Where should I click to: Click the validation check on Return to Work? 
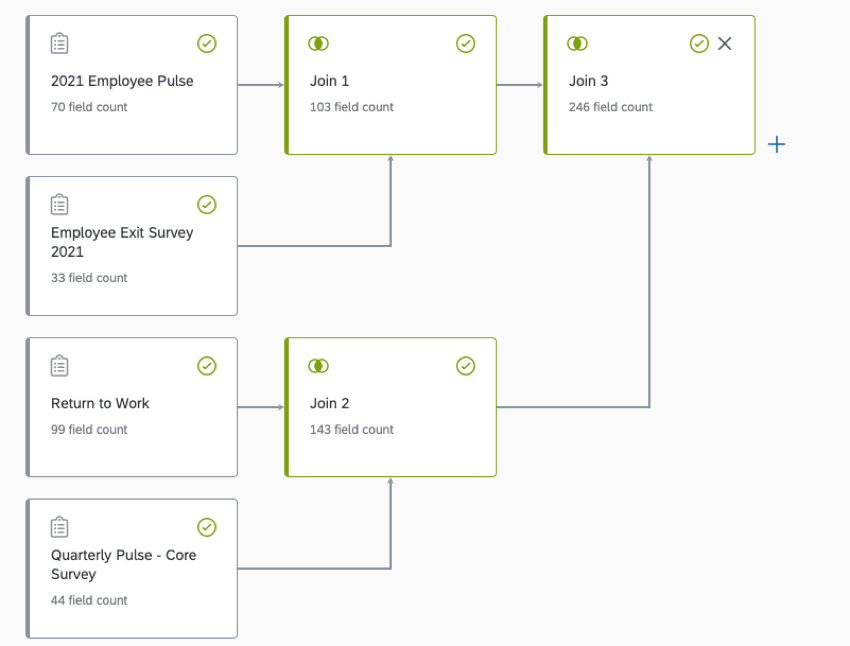[x=207, y=366]
